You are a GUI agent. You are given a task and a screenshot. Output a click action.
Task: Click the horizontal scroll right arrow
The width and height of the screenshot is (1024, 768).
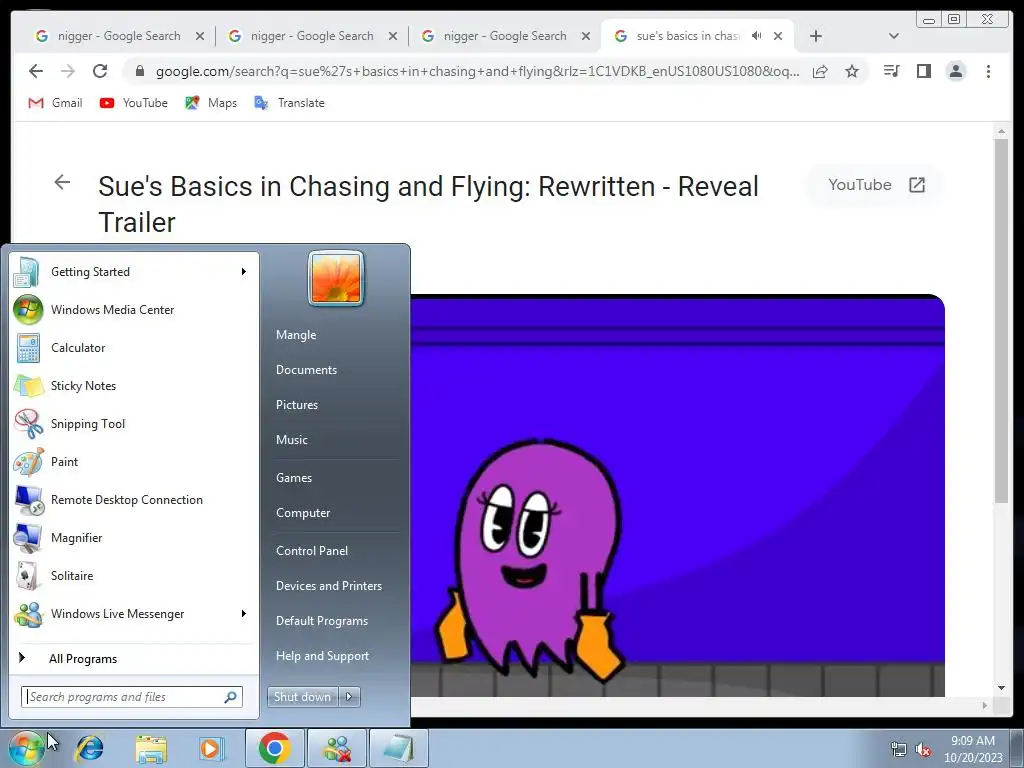coord(985,705)
